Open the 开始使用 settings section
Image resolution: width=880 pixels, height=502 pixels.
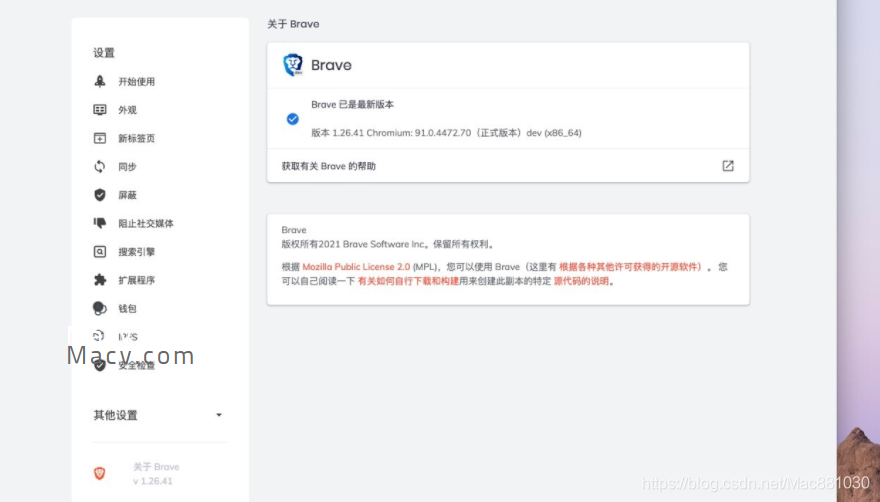(136, 81)
